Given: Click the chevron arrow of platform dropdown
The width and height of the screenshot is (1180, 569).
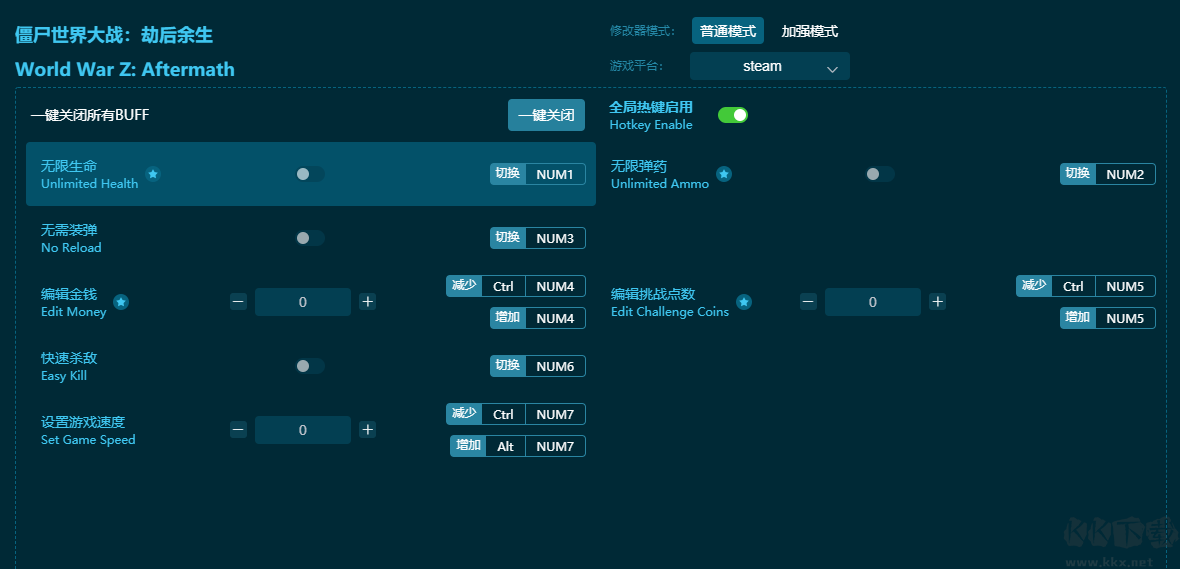Looking at the screenshot, I should coord(832,68).
